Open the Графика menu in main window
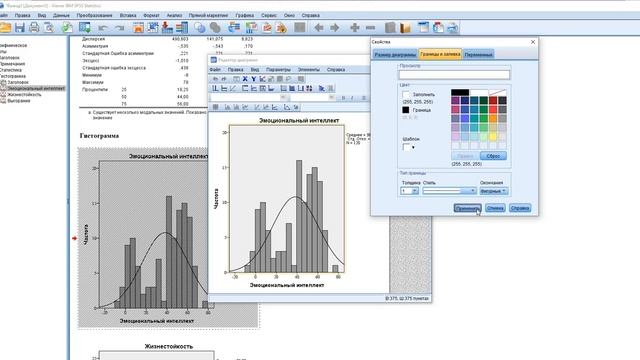The height and width of the screenshot is (360, 640). click(244, 15)
